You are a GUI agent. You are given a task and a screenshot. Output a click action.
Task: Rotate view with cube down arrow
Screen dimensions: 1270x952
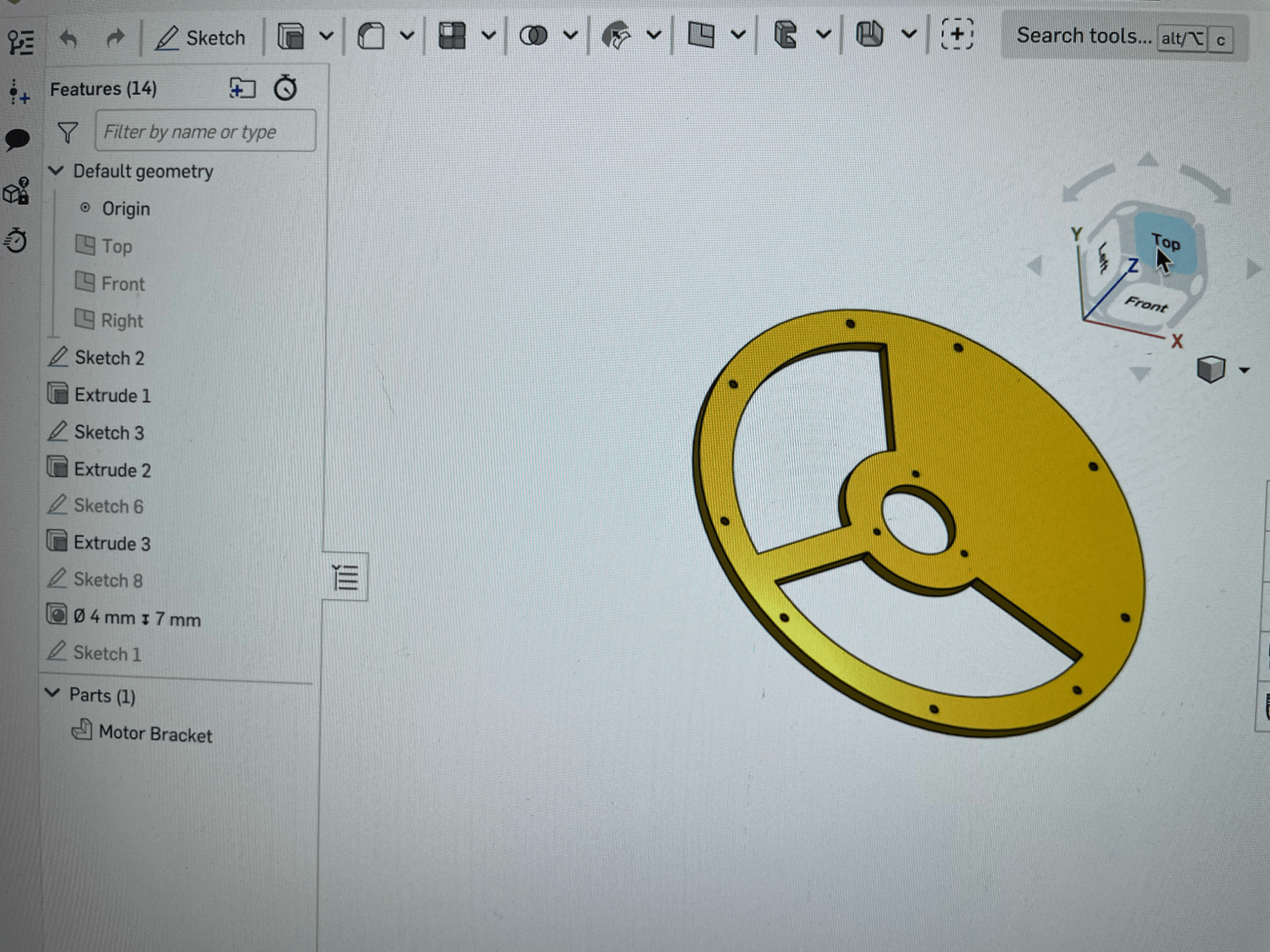click(1140, 374)
